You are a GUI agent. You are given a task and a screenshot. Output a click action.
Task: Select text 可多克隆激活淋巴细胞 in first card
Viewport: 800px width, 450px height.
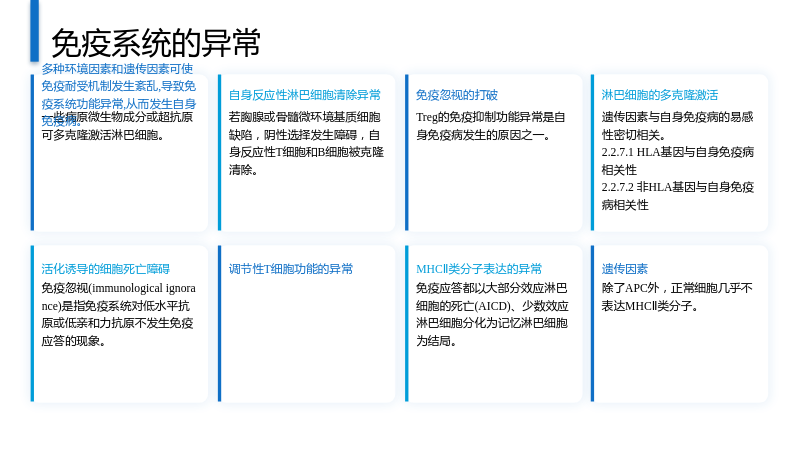point(103,135)
